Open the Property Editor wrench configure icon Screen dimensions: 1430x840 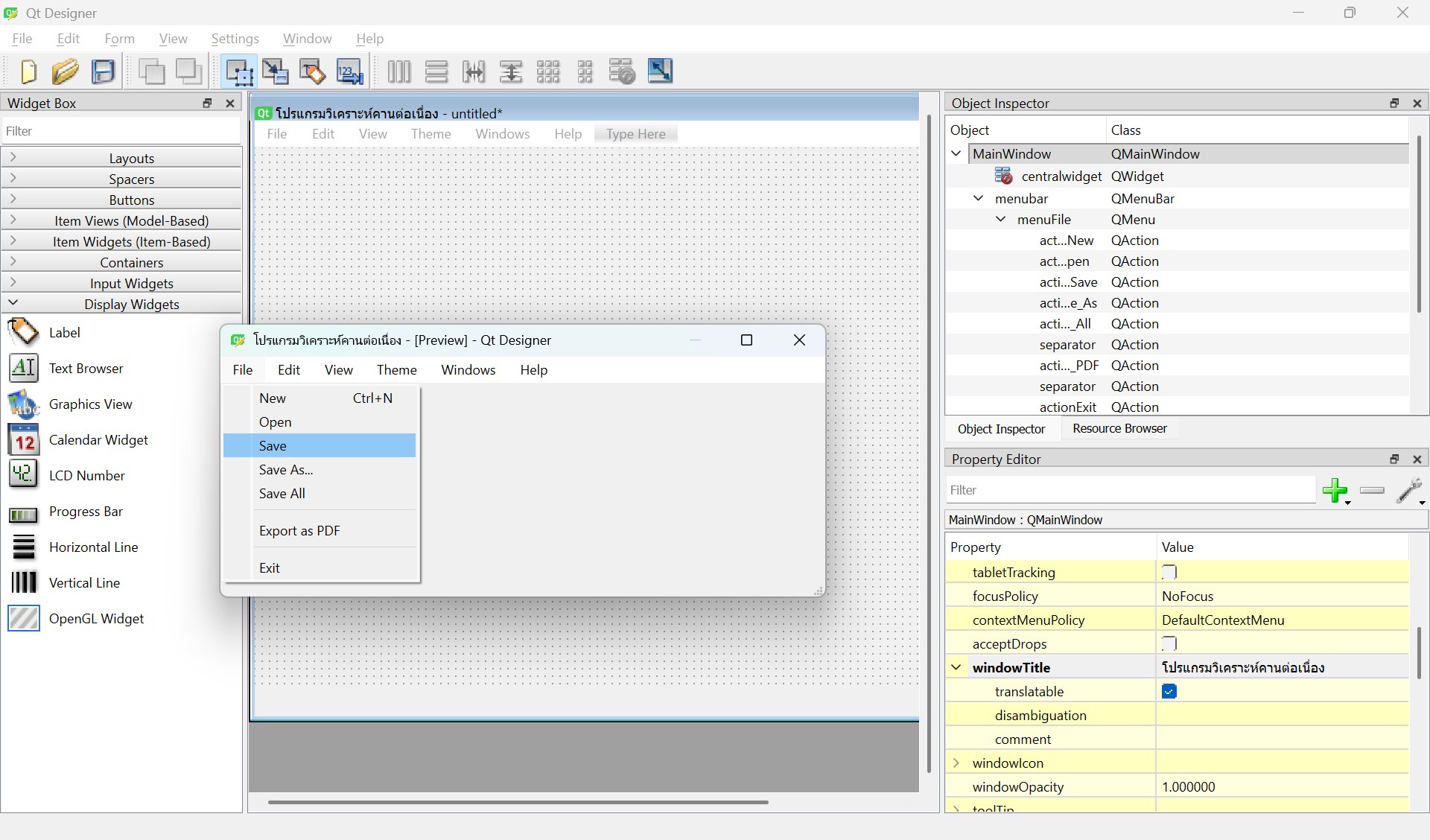point(1410,491)
